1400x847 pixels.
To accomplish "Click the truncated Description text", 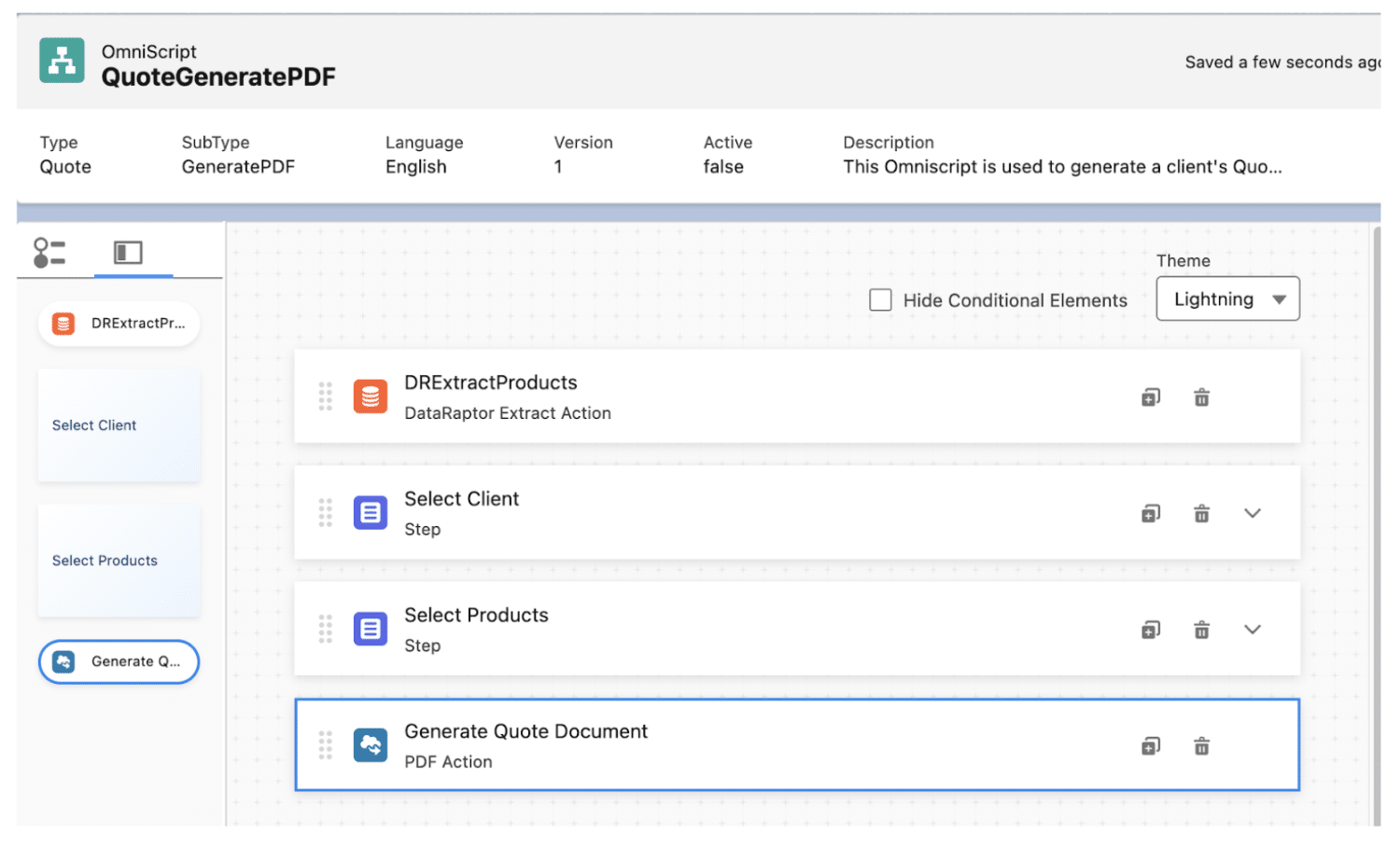I will tap(1062, 167).
